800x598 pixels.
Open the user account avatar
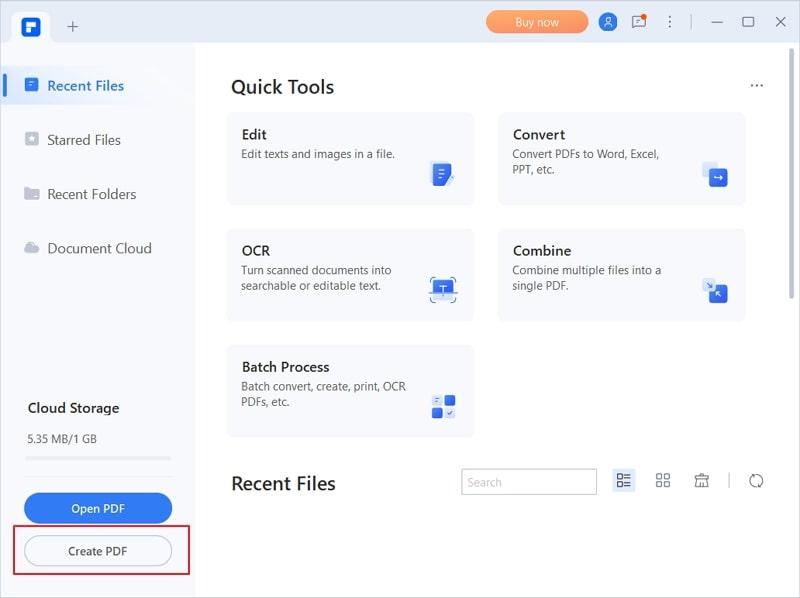608,22
